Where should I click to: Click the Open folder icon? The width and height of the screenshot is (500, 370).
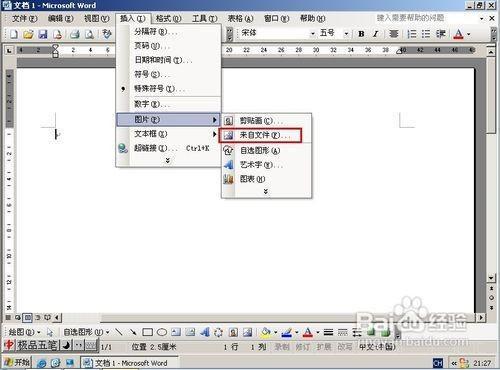tap(28, 34)
